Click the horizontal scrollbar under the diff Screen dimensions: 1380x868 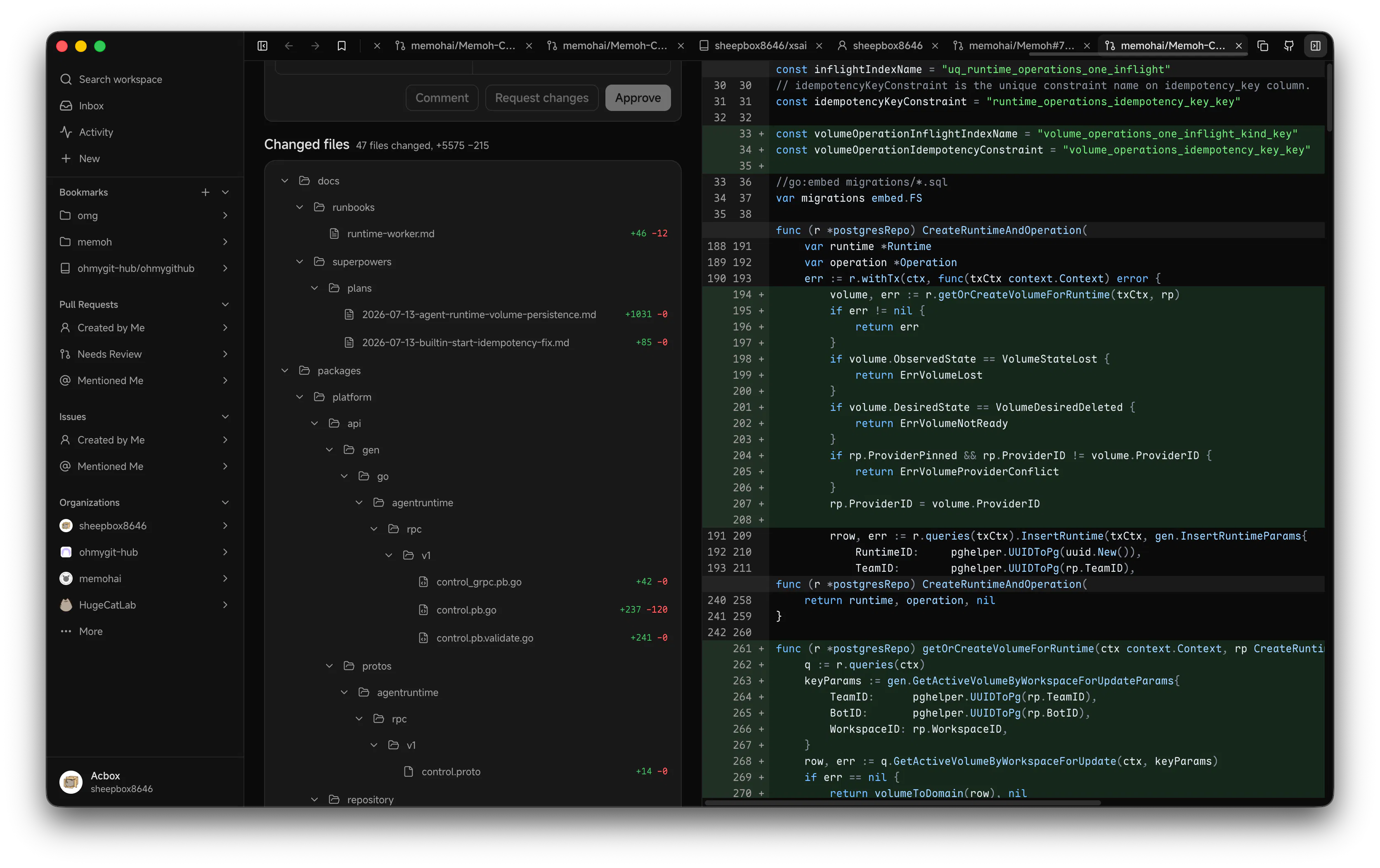click(902, 803)
